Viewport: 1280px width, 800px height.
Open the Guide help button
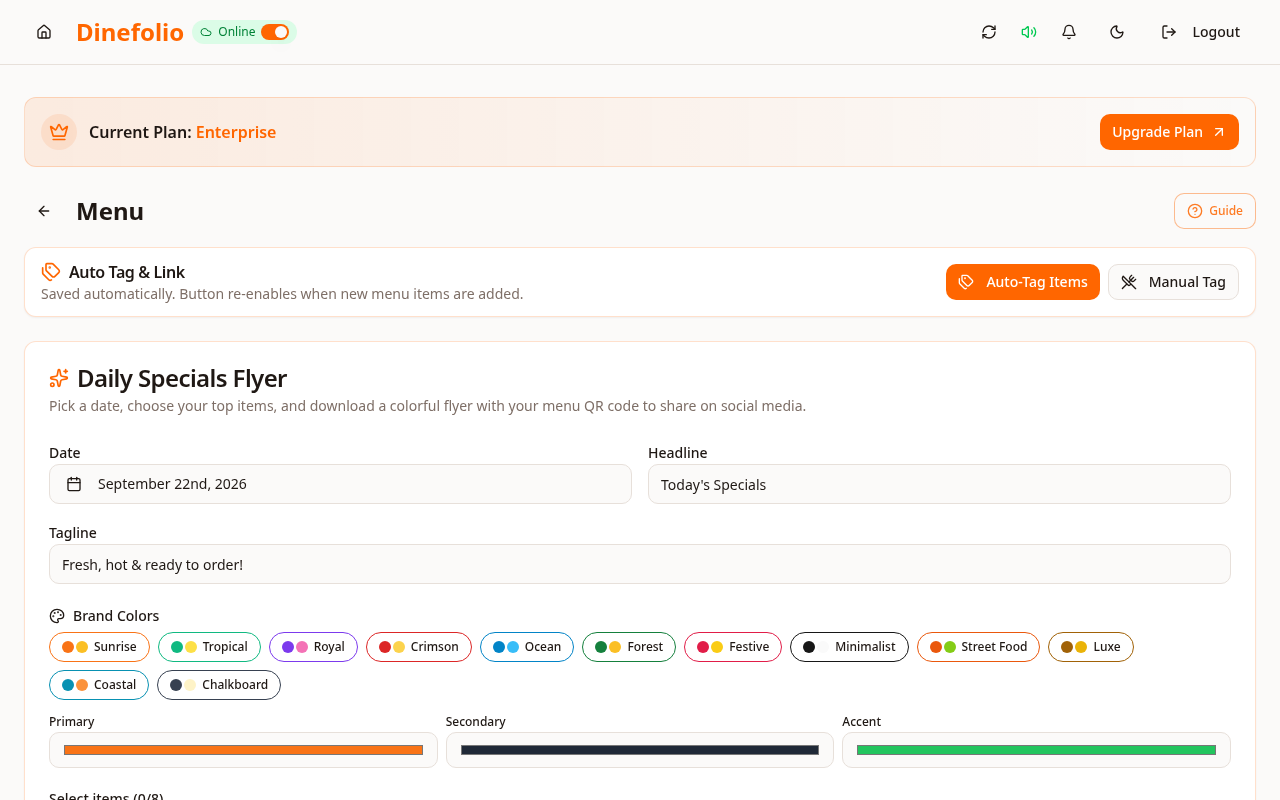click(1215, 211)
